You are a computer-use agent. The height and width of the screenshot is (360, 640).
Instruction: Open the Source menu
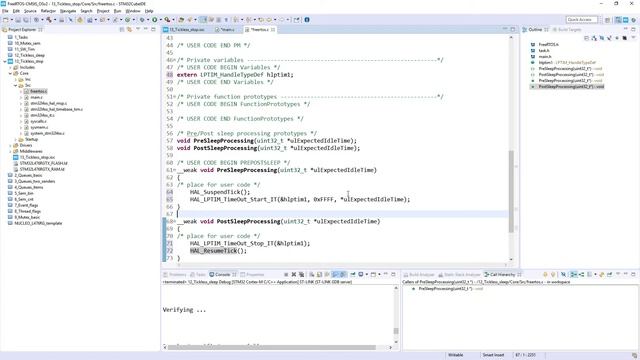30,11
